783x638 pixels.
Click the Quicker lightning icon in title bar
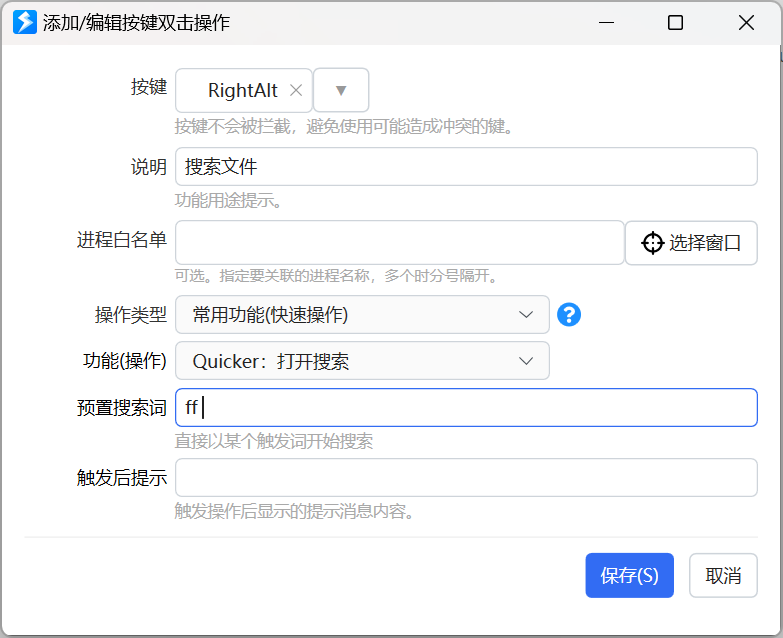[x=25, y=22]
